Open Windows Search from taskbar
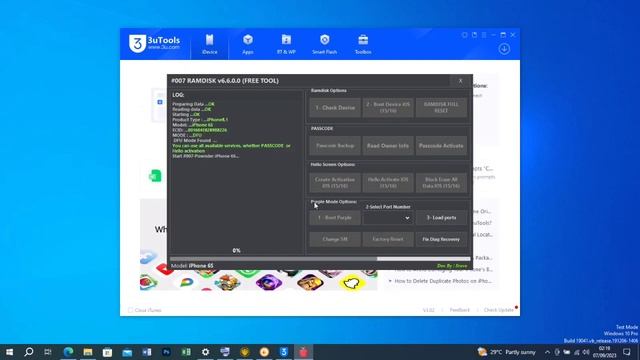The image size is (640, 360). (x=29, y=352)
